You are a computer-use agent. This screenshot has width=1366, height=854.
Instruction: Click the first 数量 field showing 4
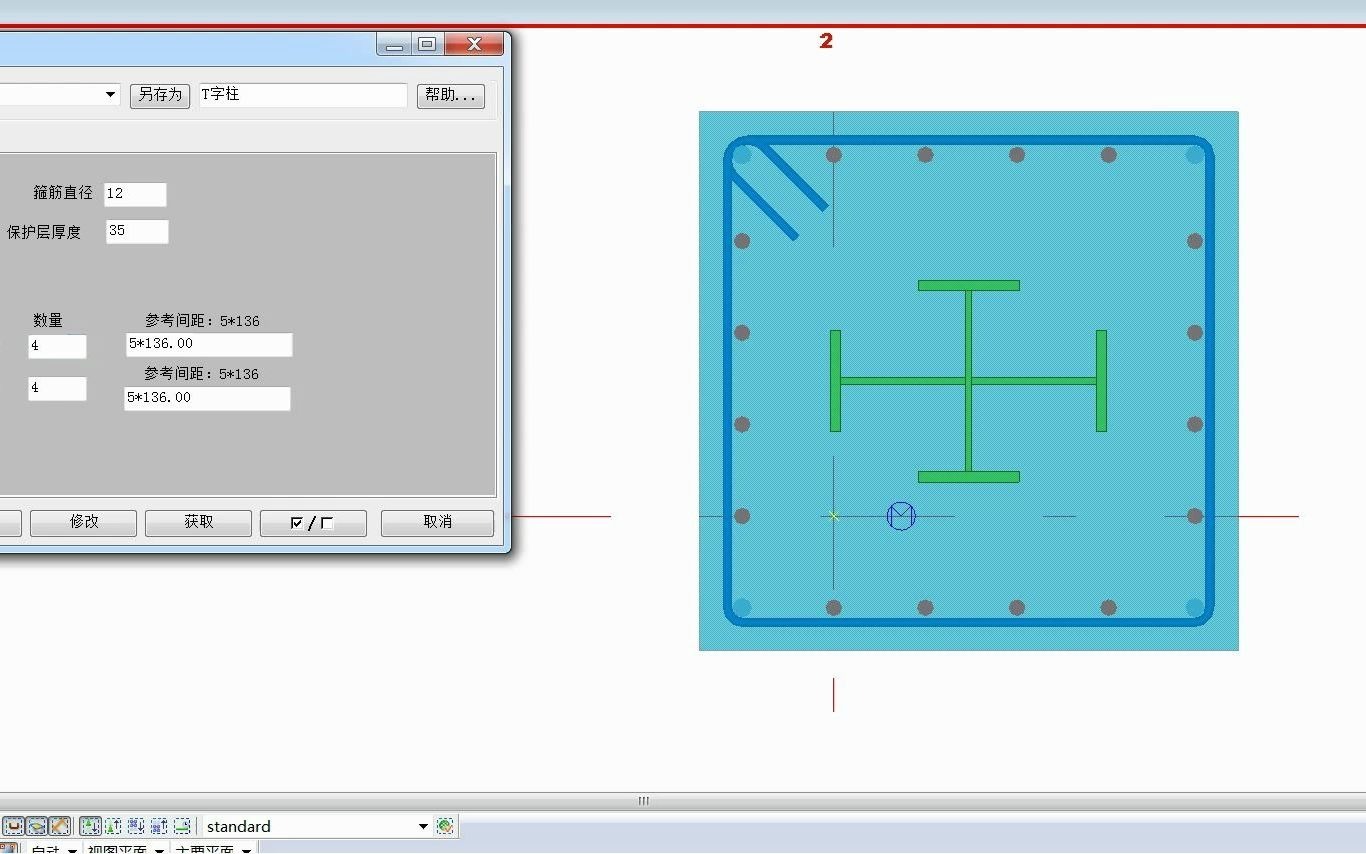coord(57,347)
